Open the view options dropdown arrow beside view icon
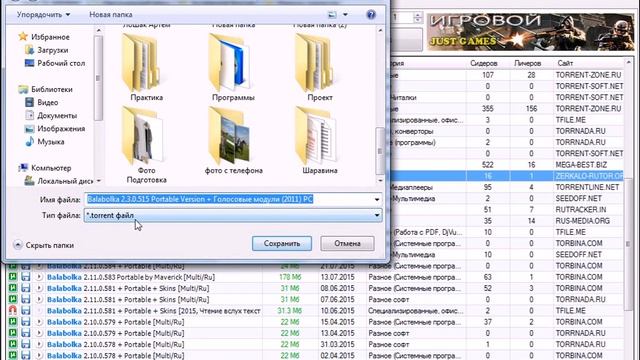 (345, 15)
